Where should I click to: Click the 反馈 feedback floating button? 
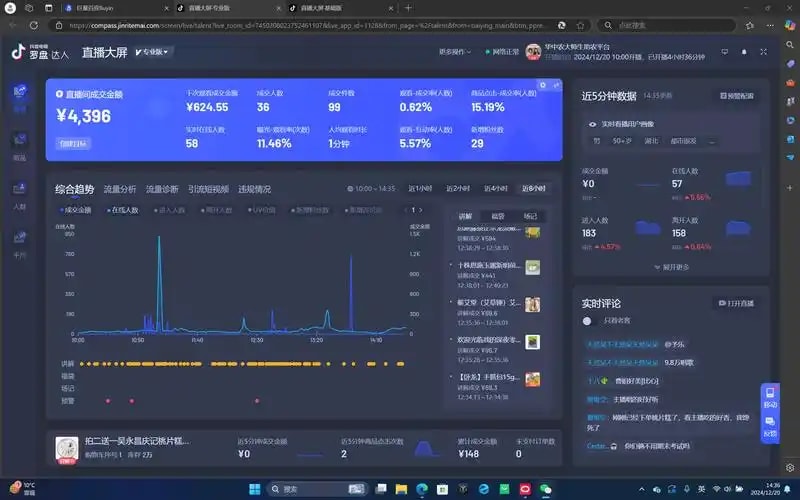(770, 427)
